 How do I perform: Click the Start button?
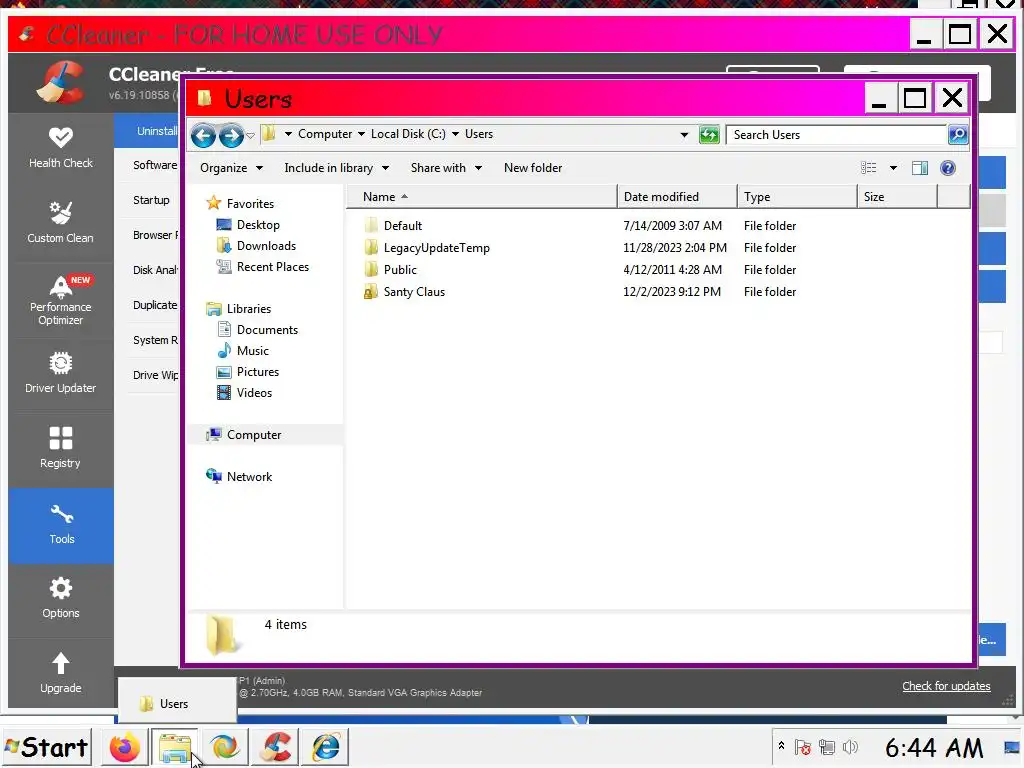[46, 747]
